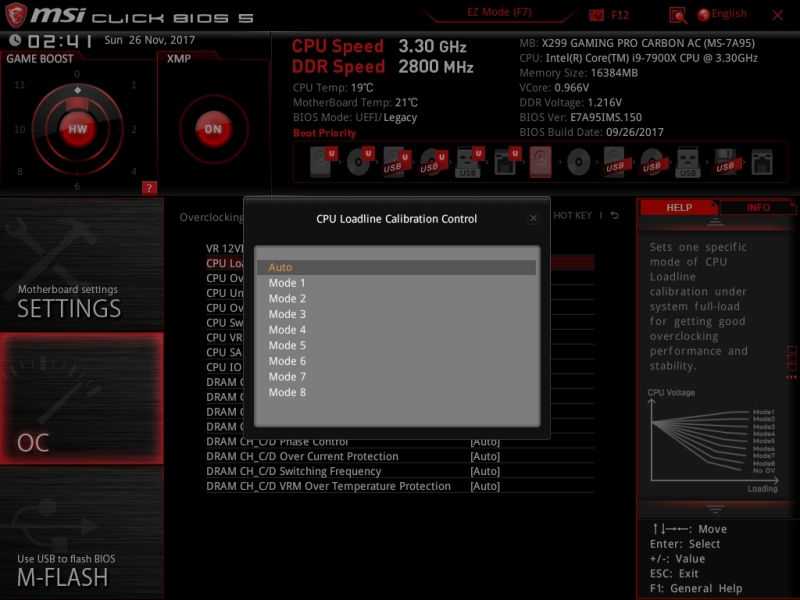
Task: Click the MSI dragon shield logo
Action: coord(16,14)
